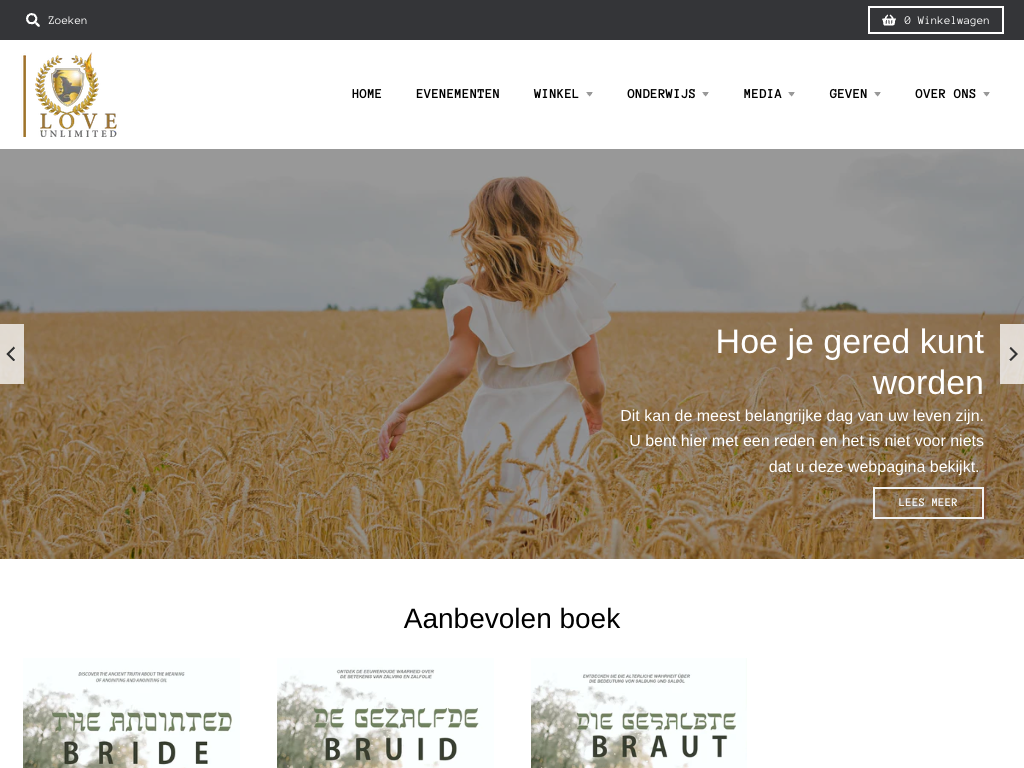The height and width of the screenshot is (768, 1024).
Task: Expand the WINKEL dropdown arrow
Action: pos(590,95)
